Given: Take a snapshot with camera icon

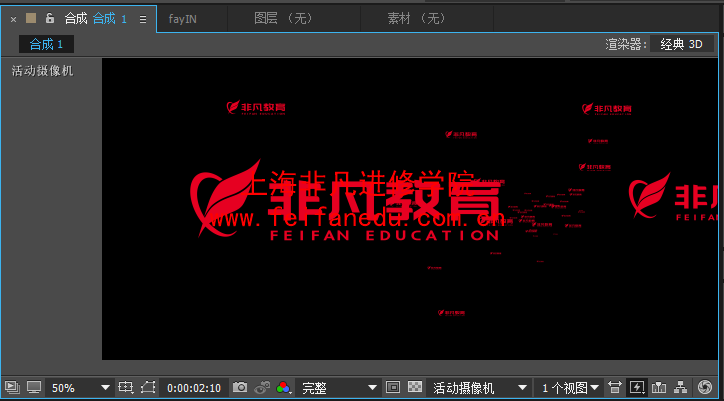Looking at the screenshot, I should pos(240,387).
